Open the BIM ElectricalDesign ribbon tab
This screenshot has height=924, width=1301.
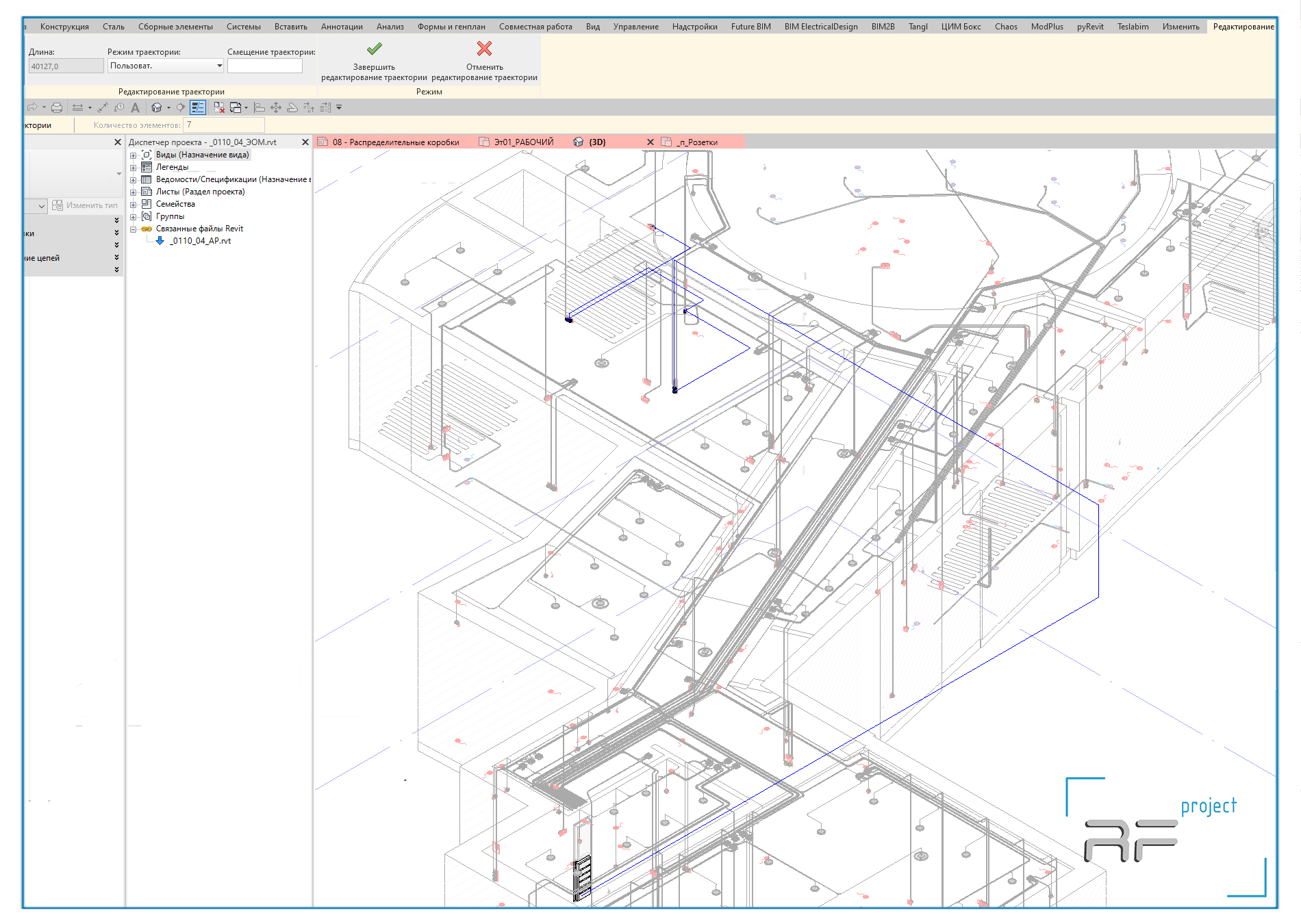(x=821, y=27)
